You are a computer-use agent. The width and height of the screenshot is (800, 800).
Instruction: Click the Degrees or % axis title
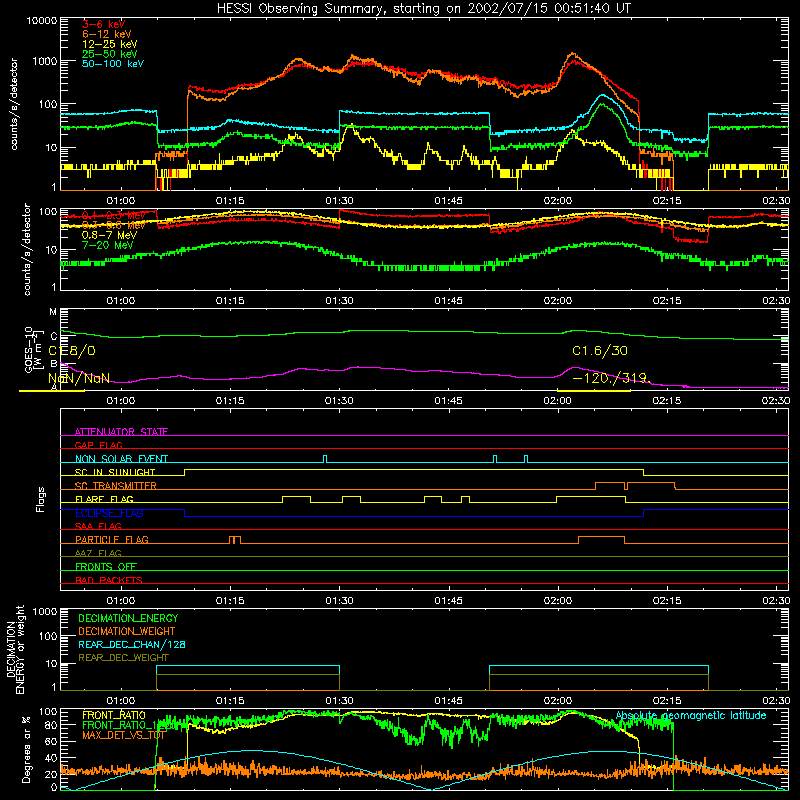26,749
